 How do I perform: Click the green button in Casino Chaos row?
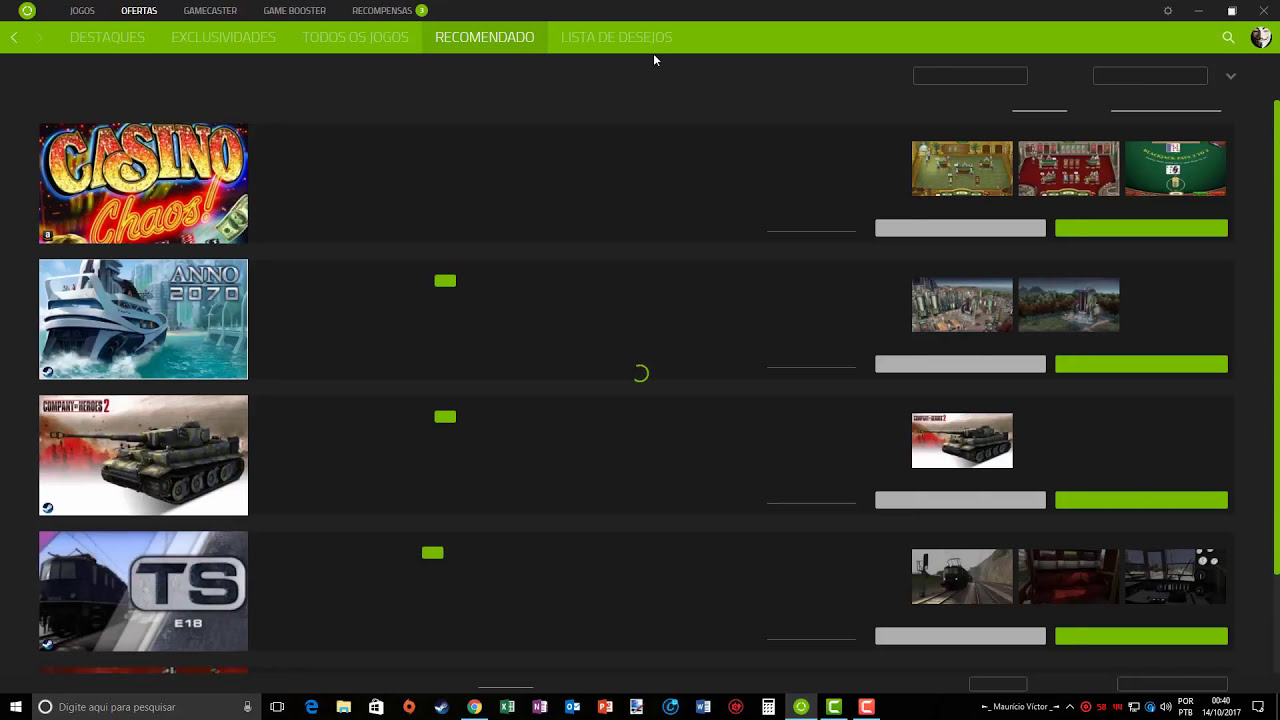pos(1141,228)
